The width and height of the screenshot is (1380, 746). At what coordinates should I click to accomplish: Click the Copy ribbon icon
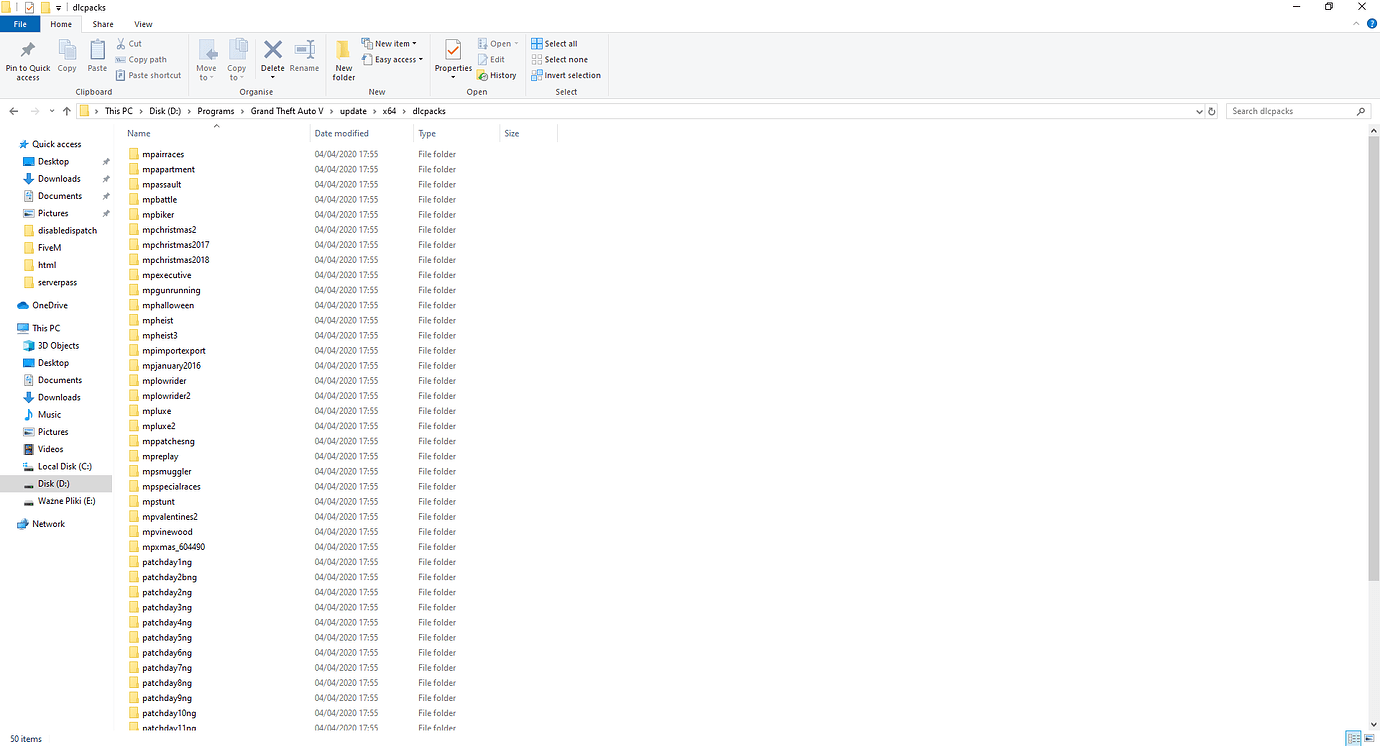tap(67, 50)
